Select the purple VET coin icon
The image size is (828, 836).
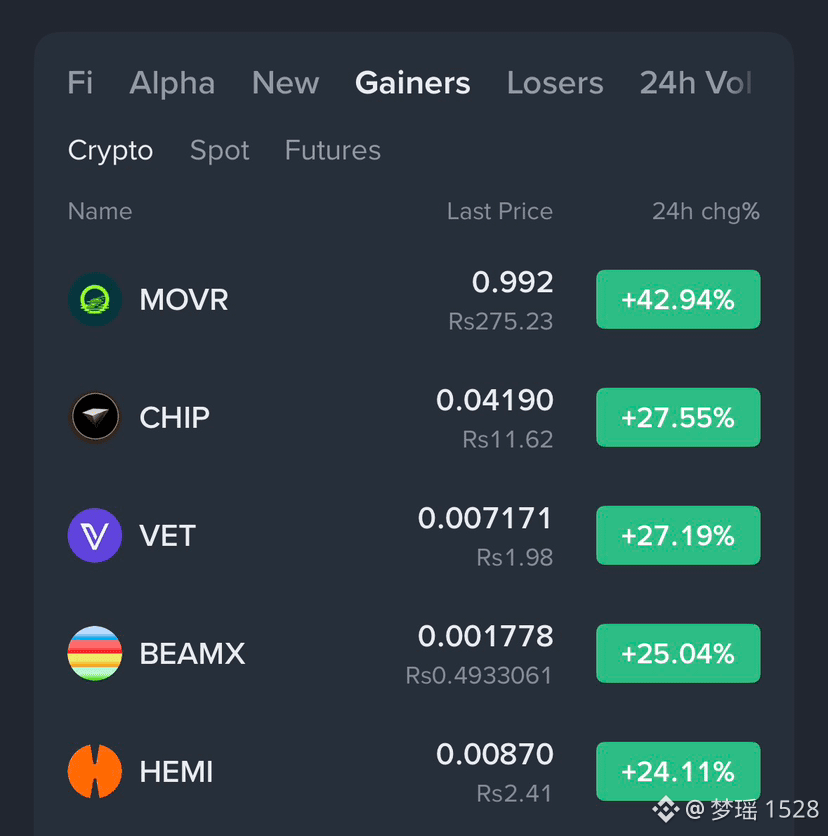(95, 535)
